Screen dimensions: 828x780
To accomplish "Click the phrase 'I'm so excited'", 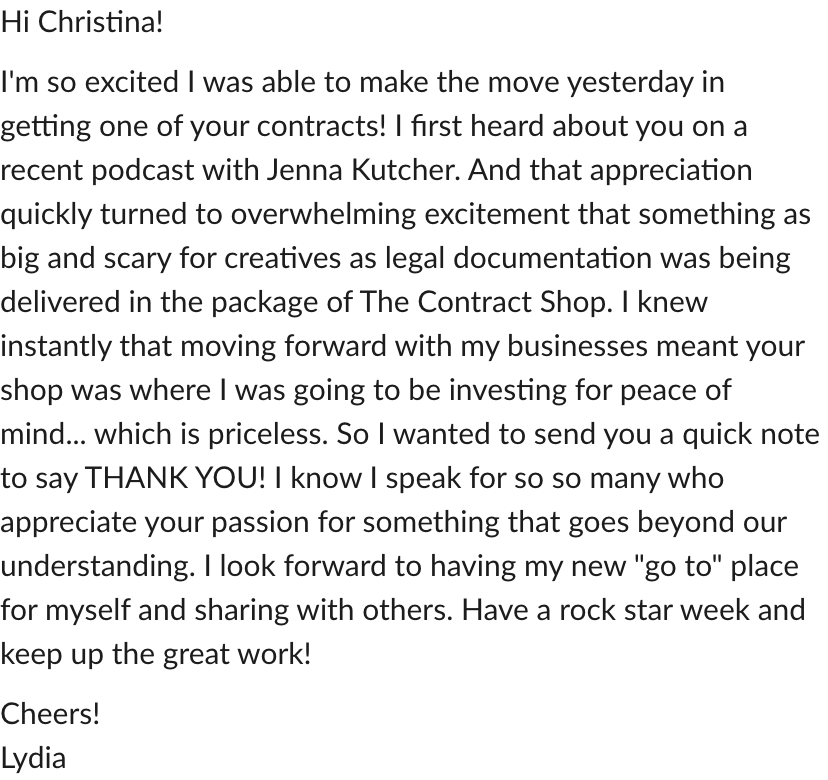I will point(90,83).
